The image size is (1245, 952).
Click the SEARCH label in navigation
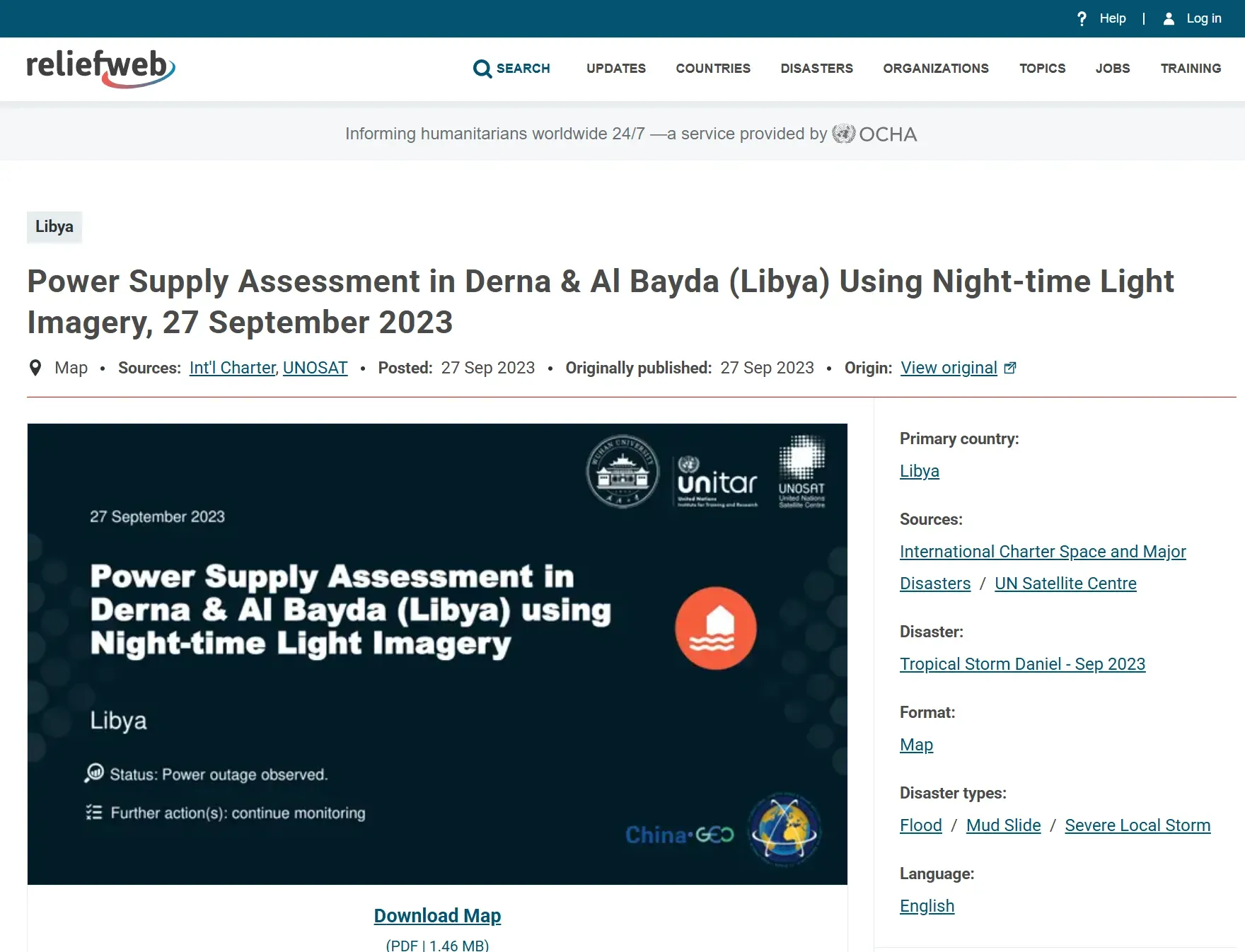point(523,69)
